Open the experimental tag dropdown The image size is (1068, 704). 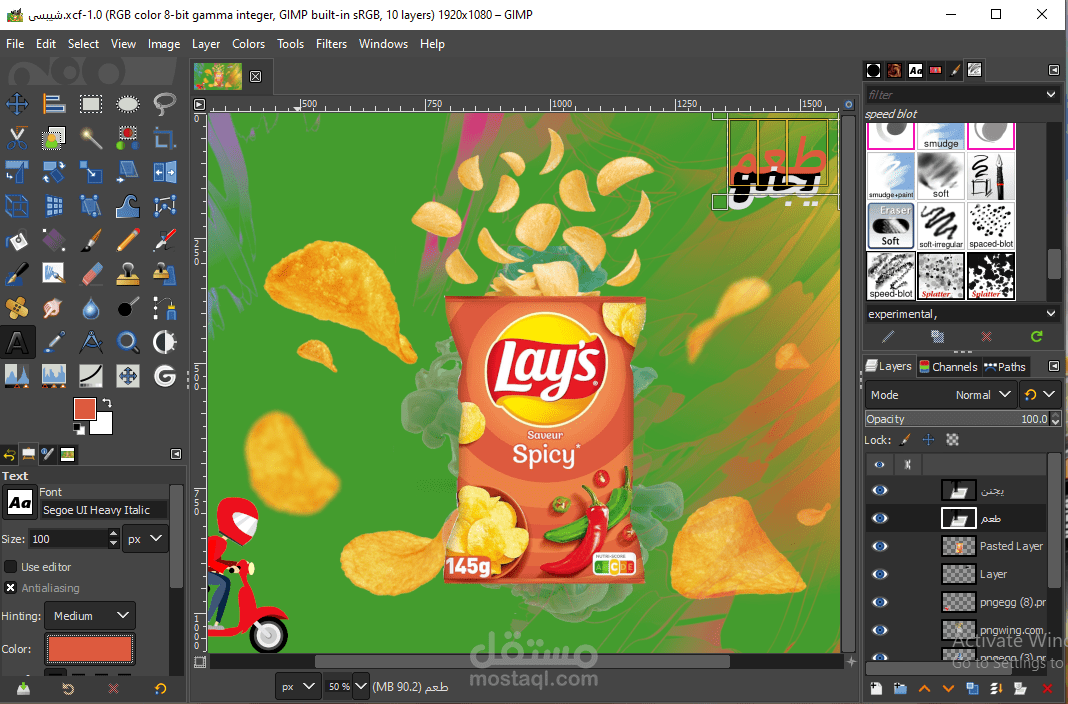pyautogui.click(x=1051, y=313)
